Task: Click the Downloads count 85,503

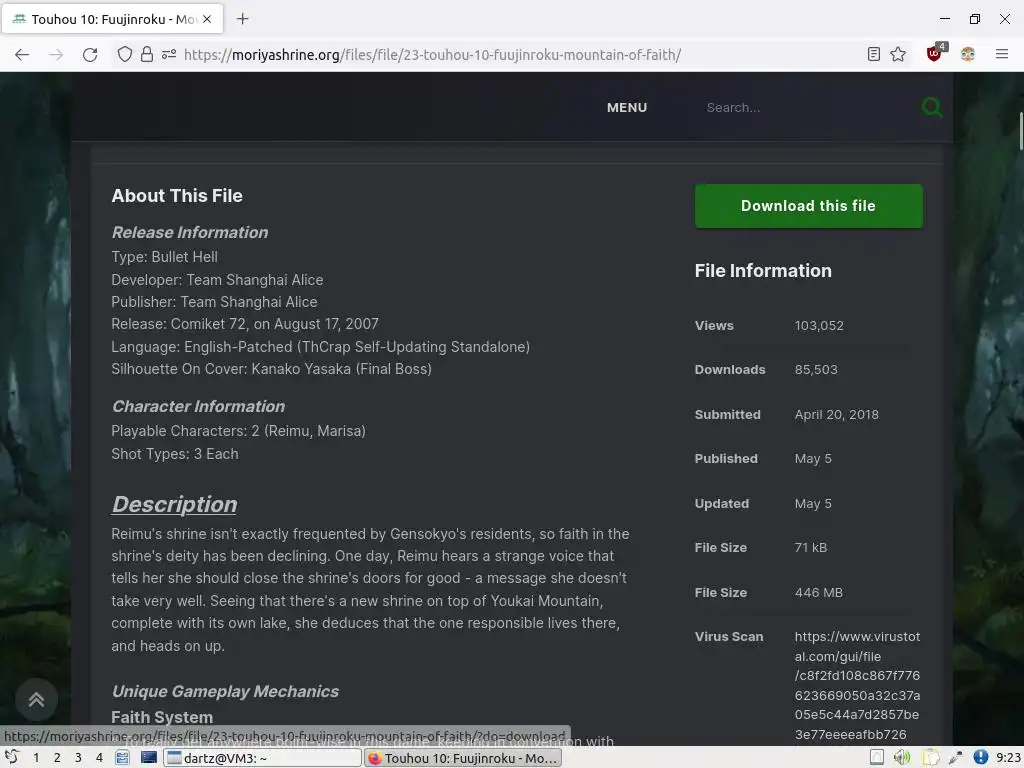Action: [816, 370]
